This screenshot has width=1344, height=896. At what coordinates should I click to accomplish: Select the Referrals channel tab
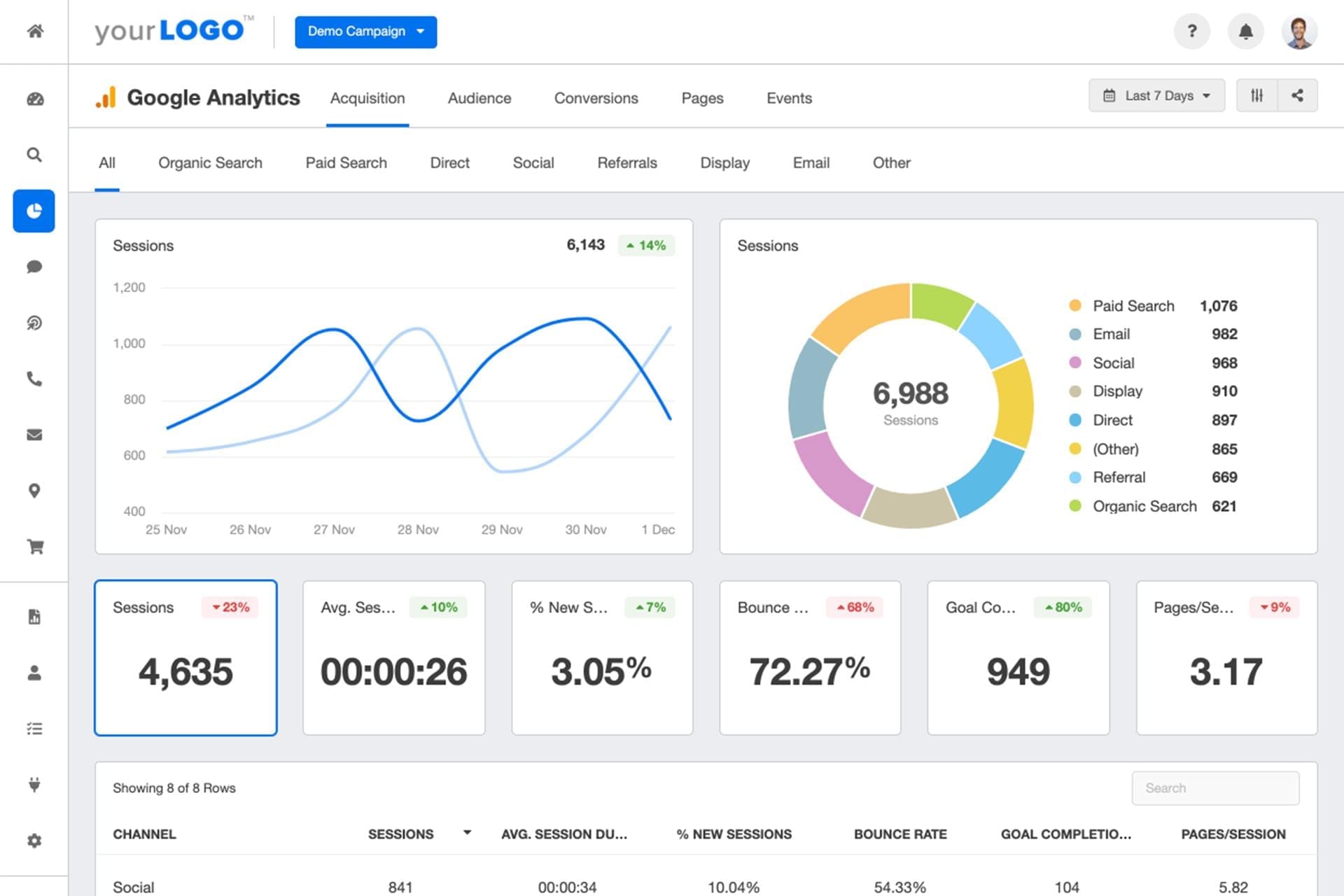[627, 163]
